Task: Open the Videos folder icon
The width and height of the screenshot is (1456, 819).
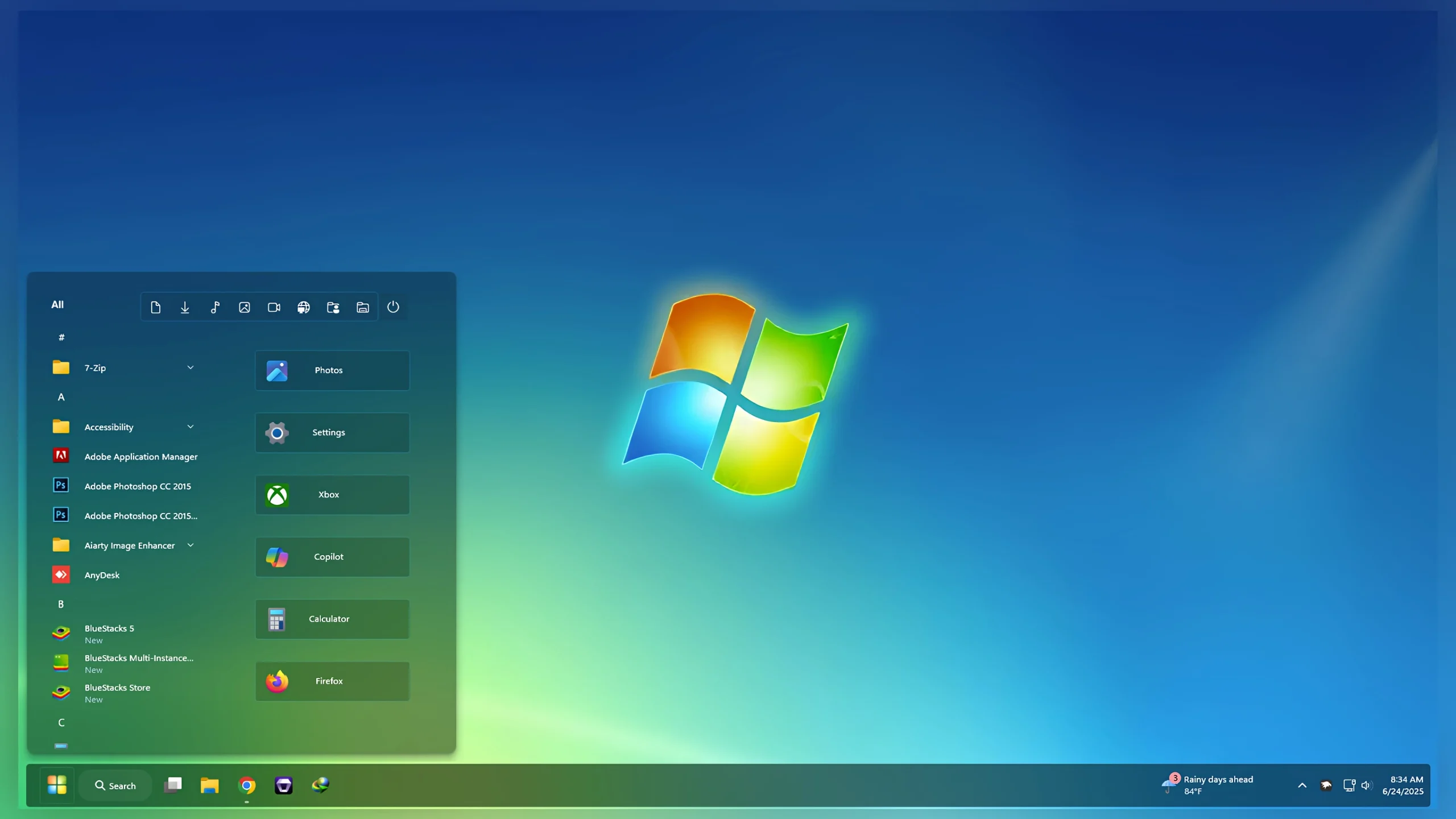Action: [x=274, y=308]
